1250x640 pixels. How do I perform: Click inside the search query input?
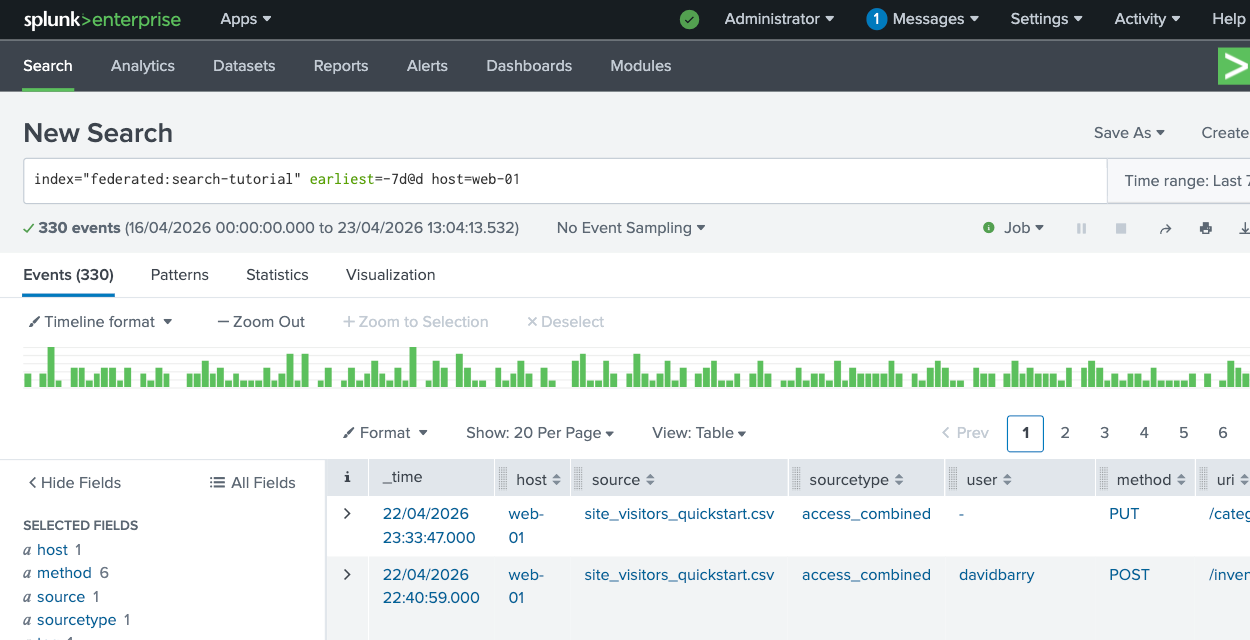point(565,181)
